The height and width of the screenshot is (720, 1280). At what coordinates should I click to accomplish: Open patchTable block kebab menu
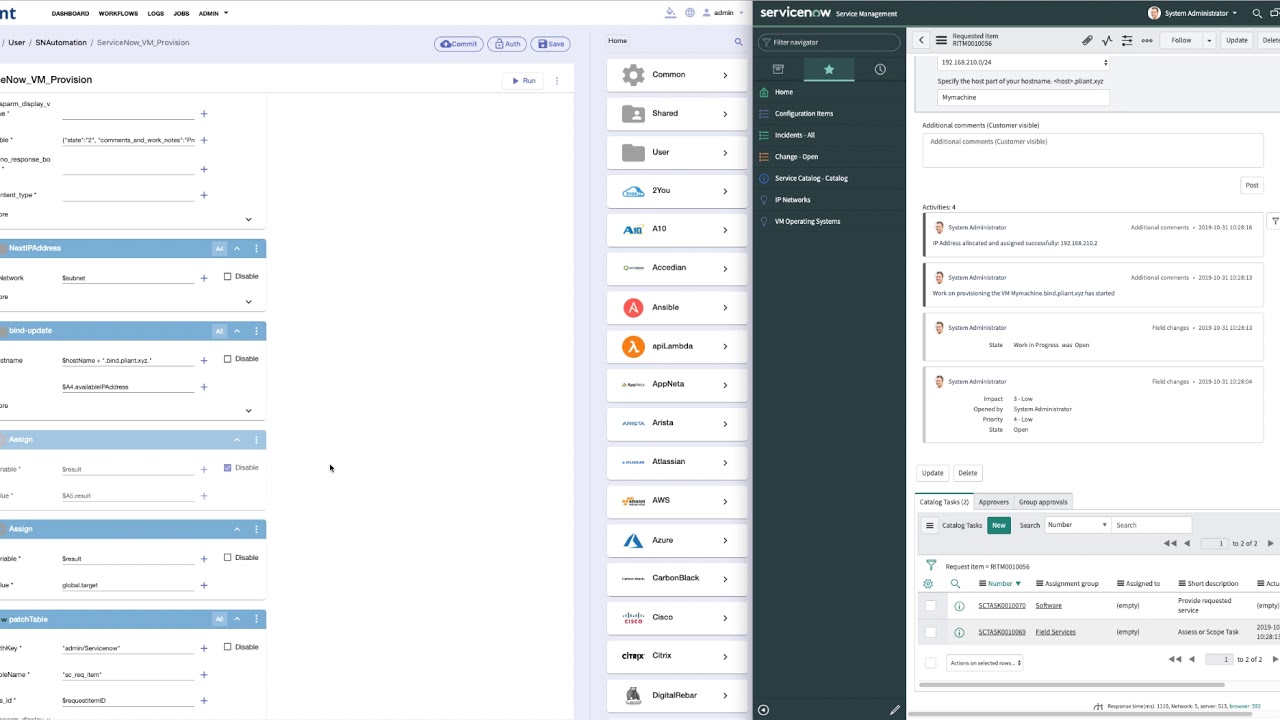click(x=256, y=619)
